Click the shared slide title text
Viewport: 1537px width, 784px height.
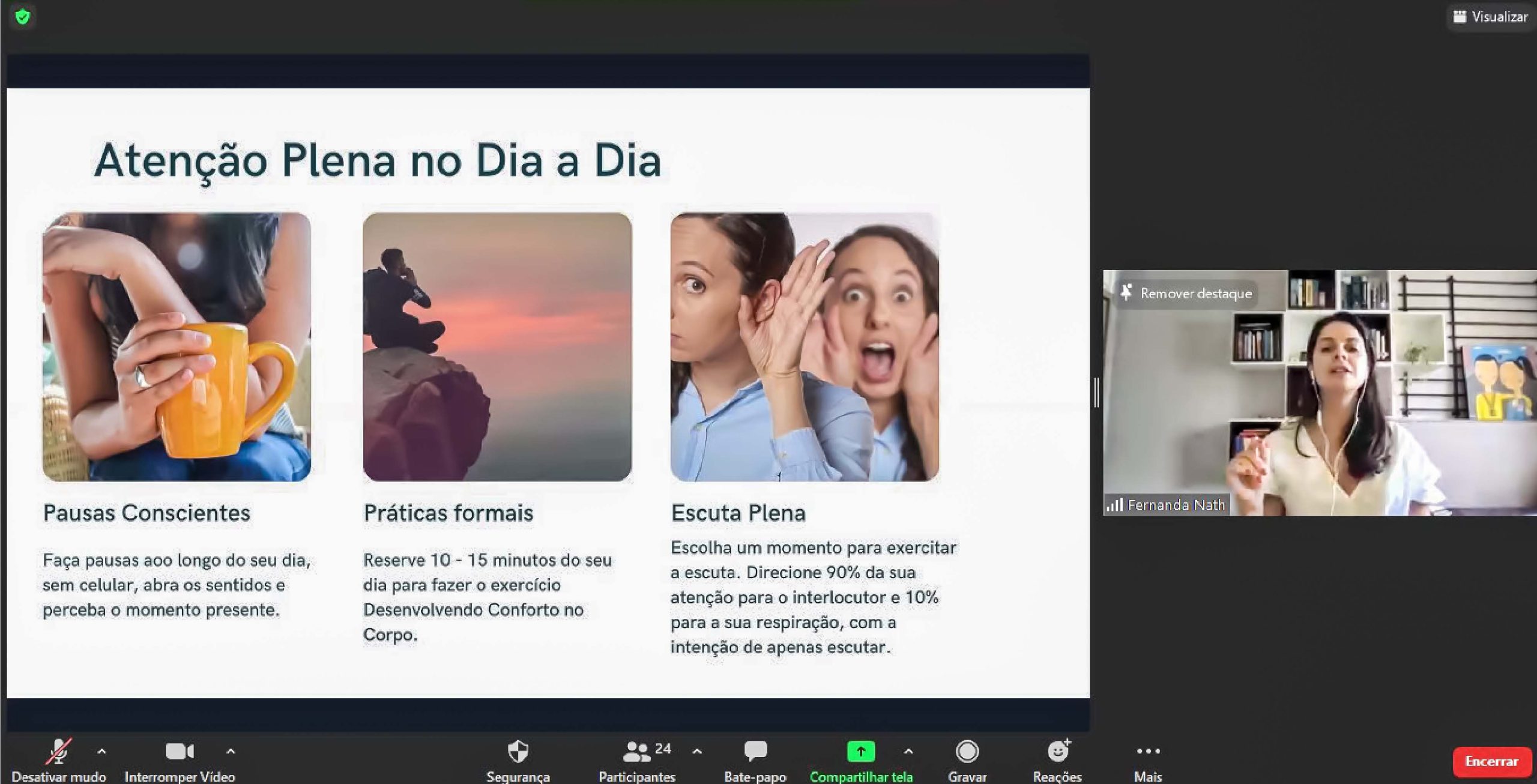(377, 161)
